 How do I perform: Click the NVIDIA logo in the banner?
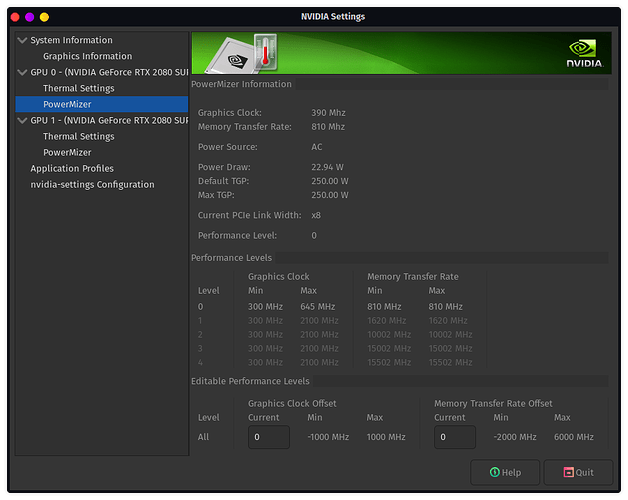coord(584,53)
